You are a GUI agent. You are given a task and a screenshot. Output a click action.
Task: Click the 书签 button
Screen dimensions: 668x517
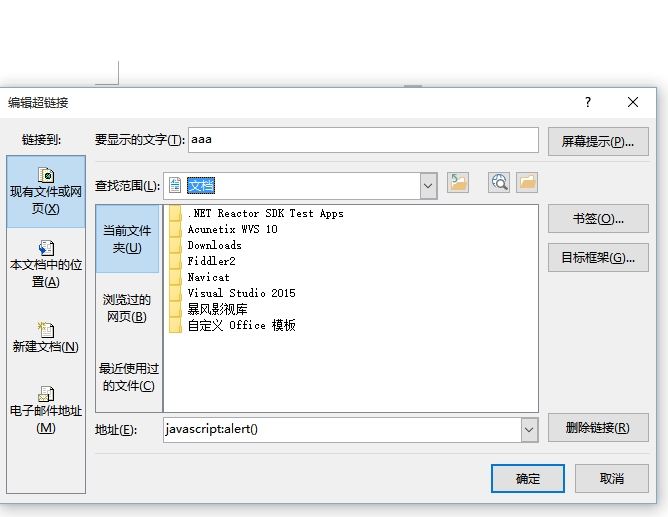[x=598, y=219]
